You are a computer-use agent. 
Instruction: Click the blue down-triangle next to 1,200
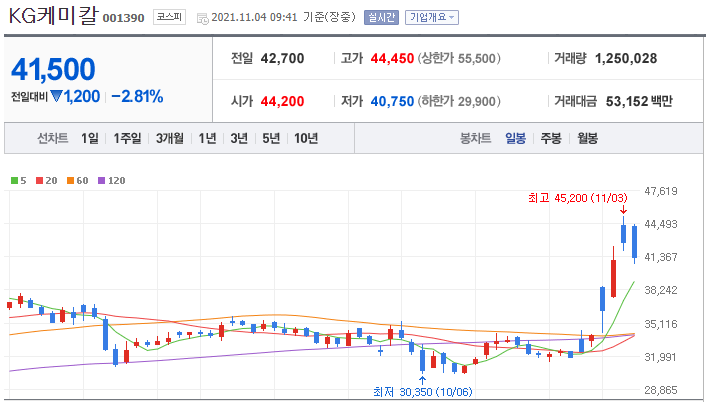click(55, 96)
